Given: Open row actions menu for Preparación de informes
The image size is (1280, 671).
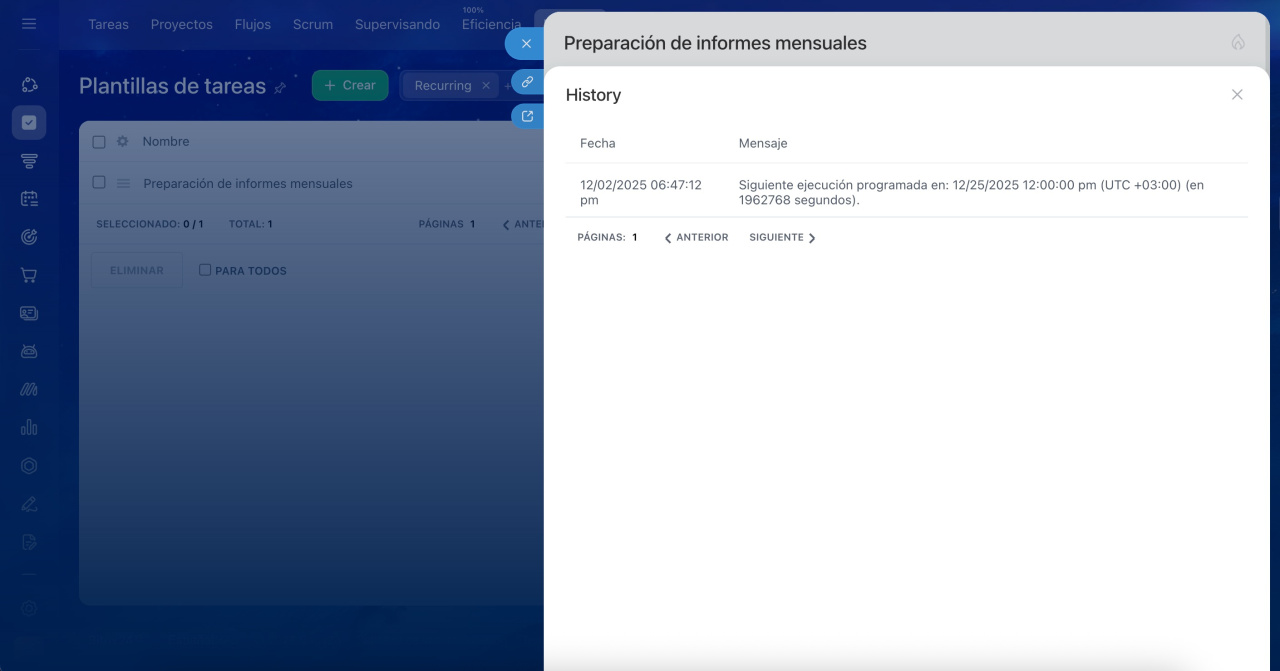Looking at the screenshot, I should 124,184.
